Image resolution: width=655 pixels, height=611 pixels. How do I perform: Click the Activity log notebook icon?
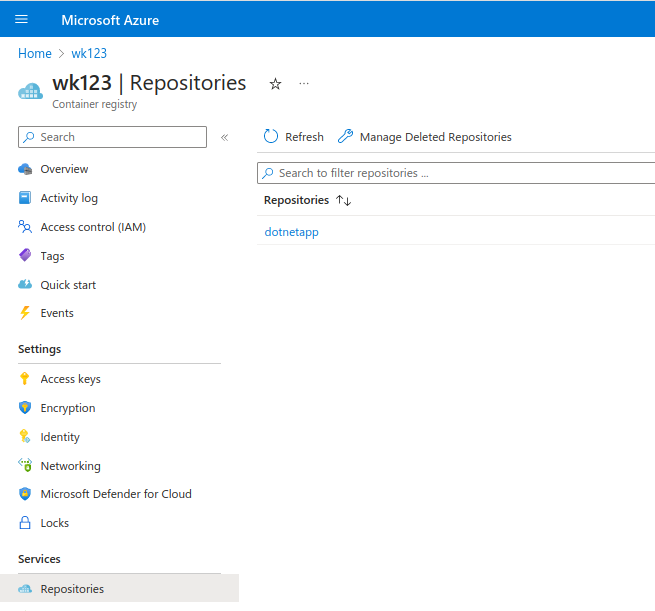(25, 198)
